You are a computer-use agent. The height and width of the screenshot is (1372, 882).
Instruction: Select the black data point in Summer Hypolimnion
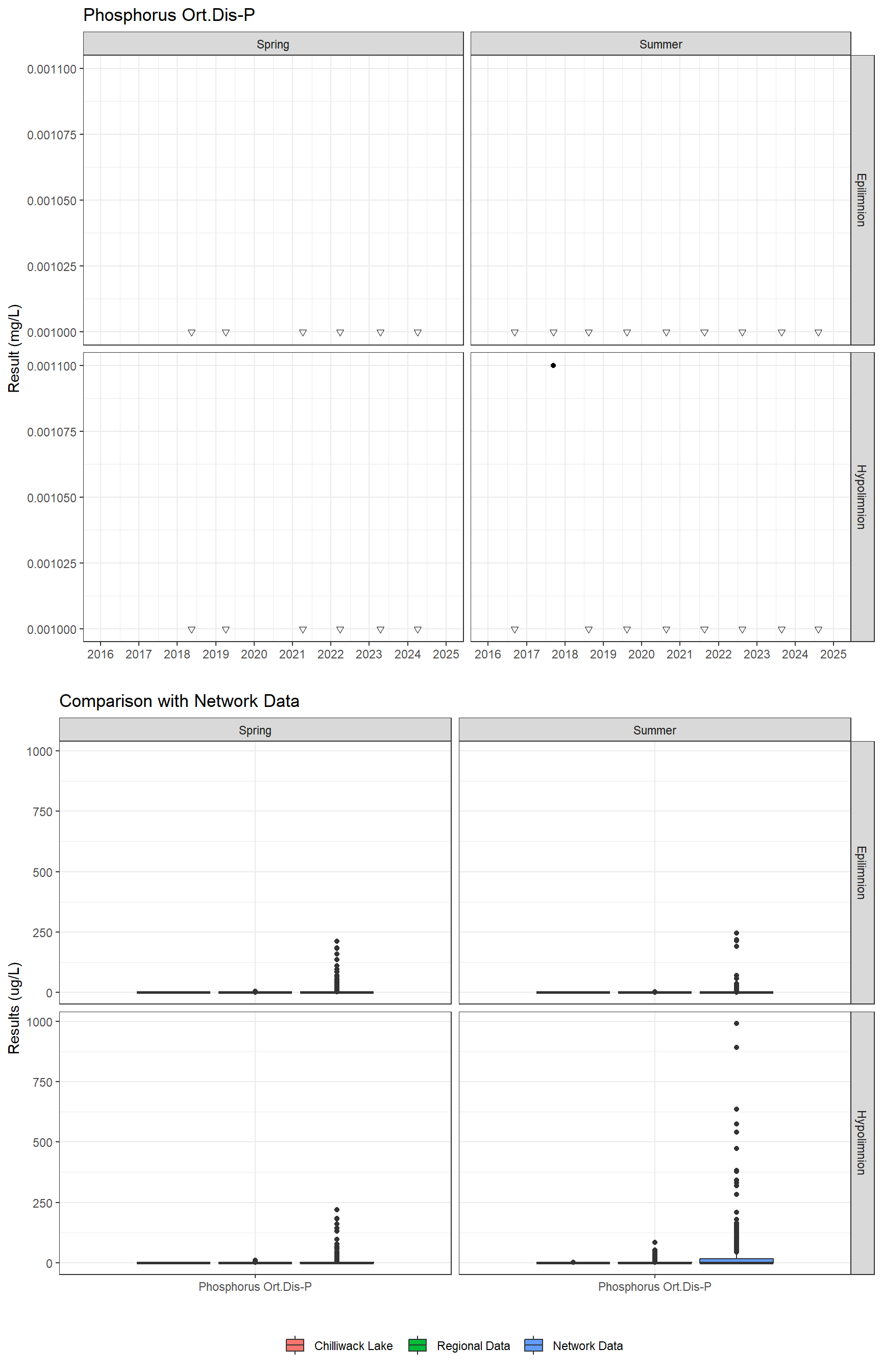point(553,365)
